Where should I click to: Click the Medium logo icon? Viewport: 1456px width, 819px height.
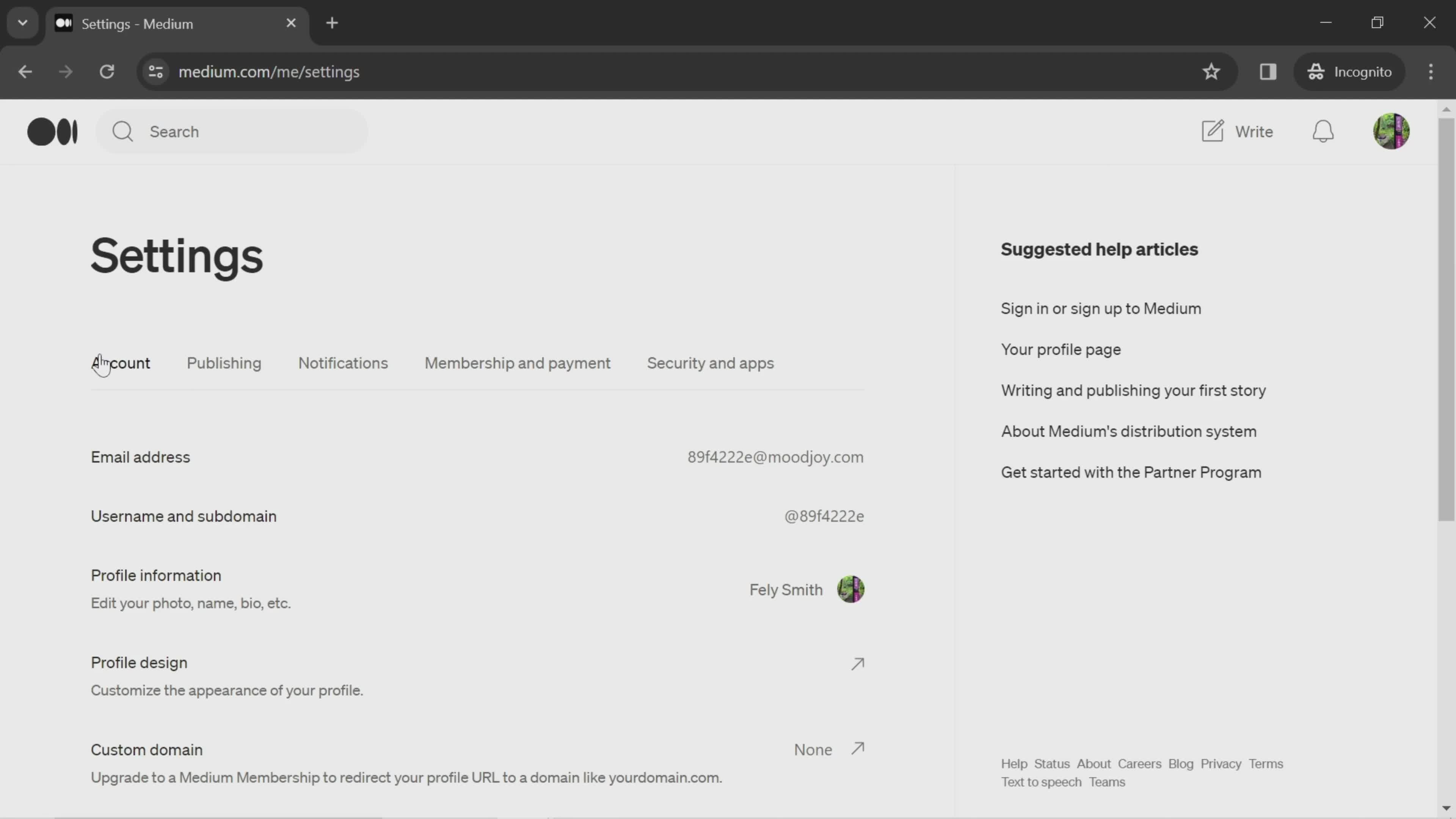tap(52, 131)
